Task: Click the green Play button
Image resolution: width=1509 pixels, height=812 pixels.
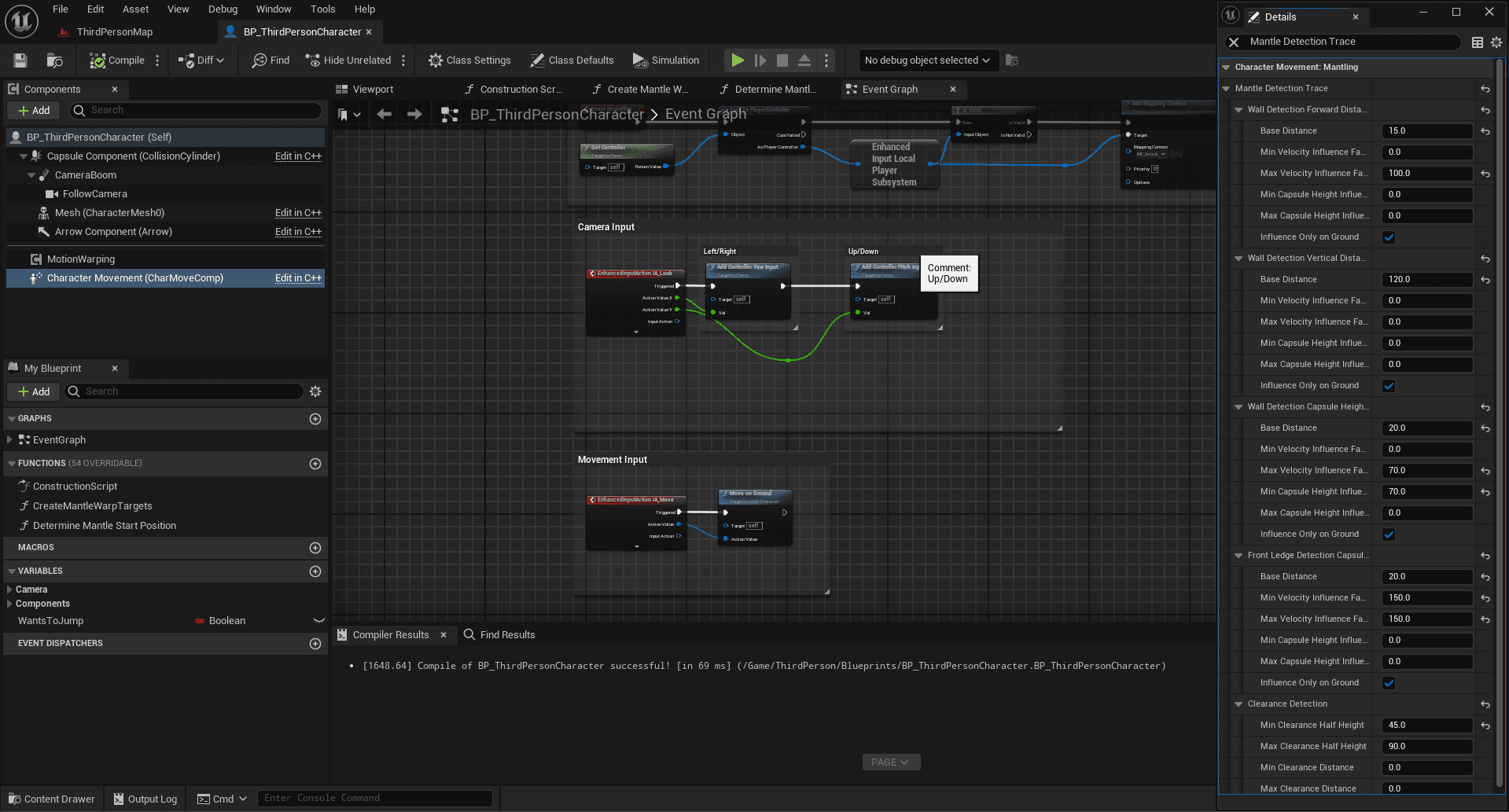Action: 738,61
